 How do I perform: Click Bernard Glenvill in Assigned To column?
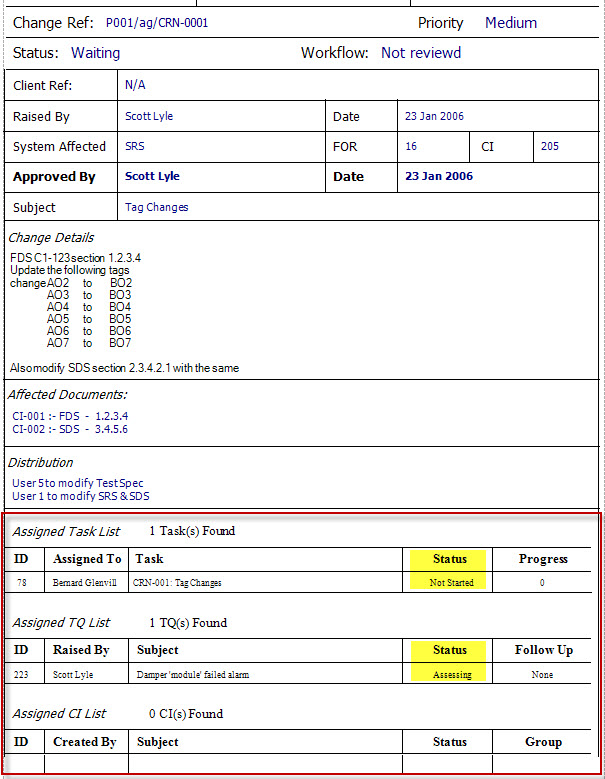point(87,582)
